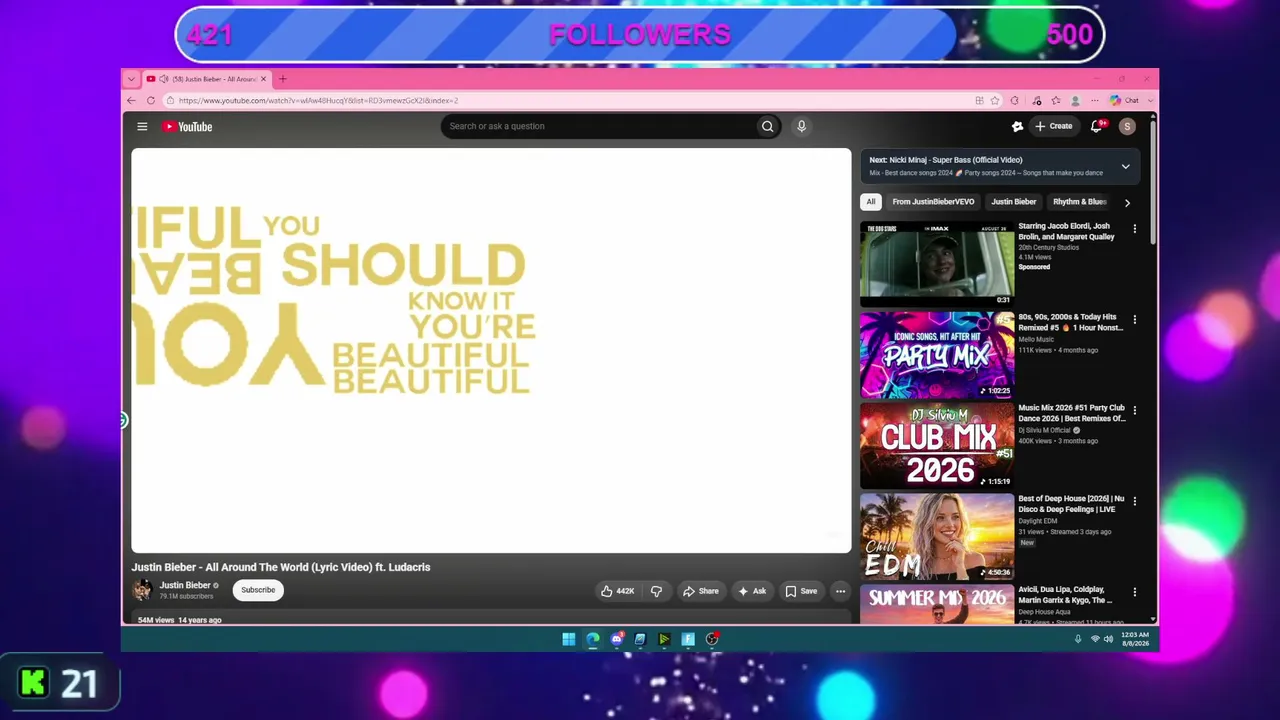Select the All filter chip

pyautogui.click(x=871, y=202)
